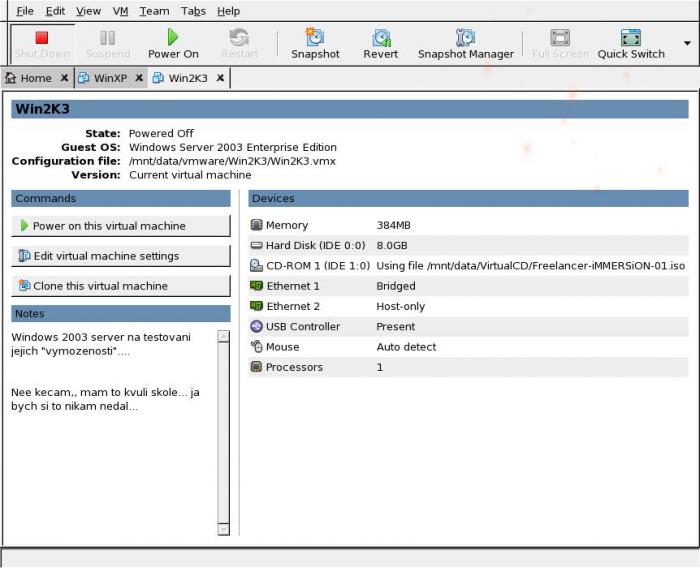Close the Win2K3 tab
Screen dimensions: 700x568
pos(220,78)
